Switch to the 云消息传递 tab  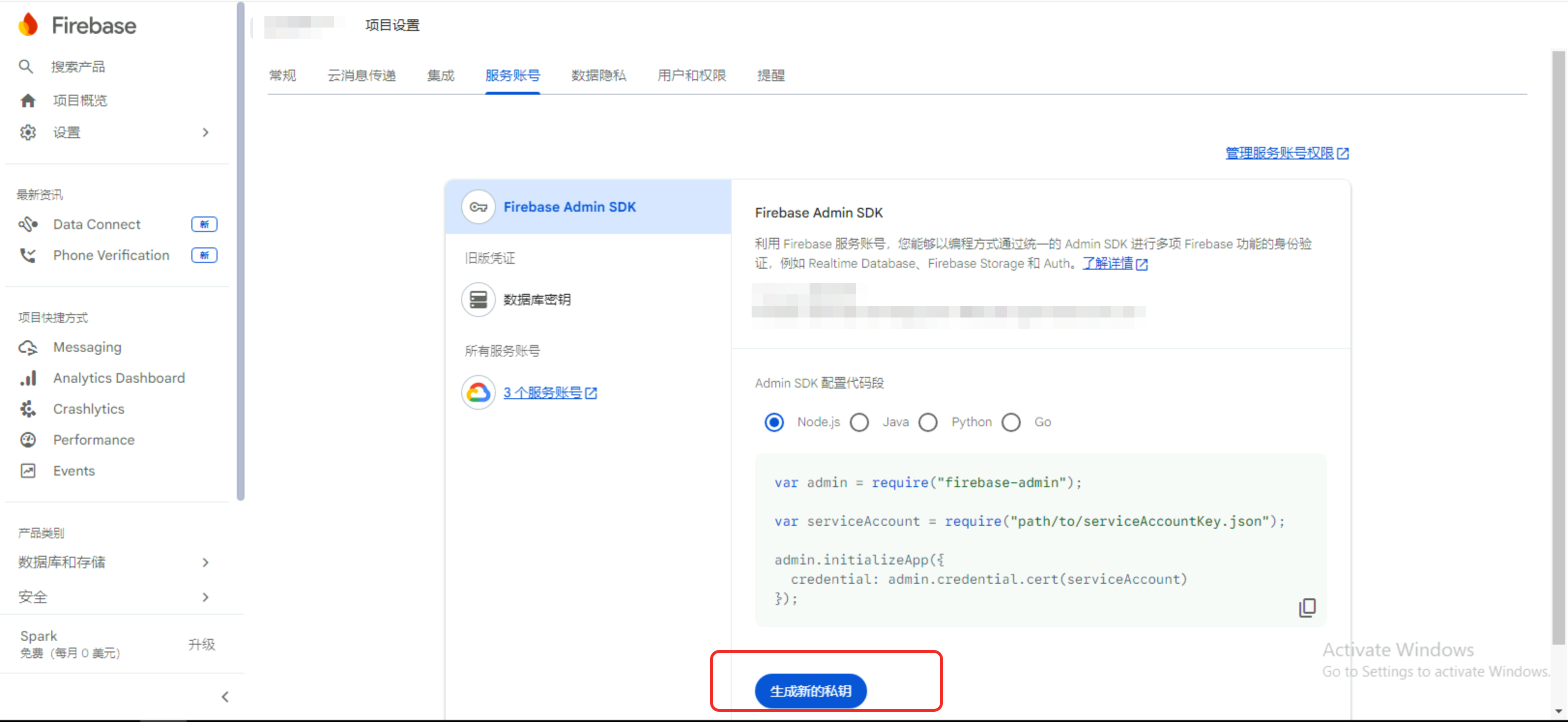(362, 75)
